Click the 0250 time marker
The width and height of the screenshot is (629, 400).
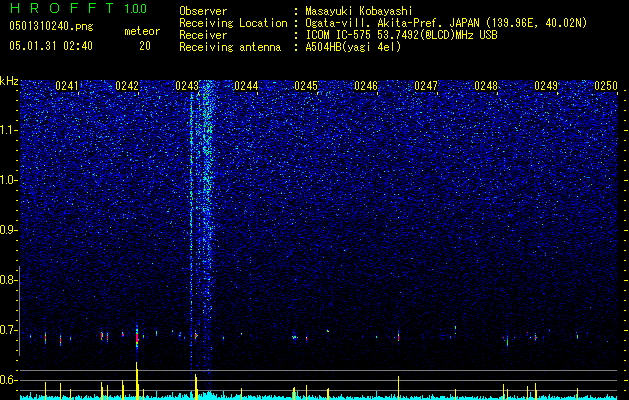tap(606, 86)
